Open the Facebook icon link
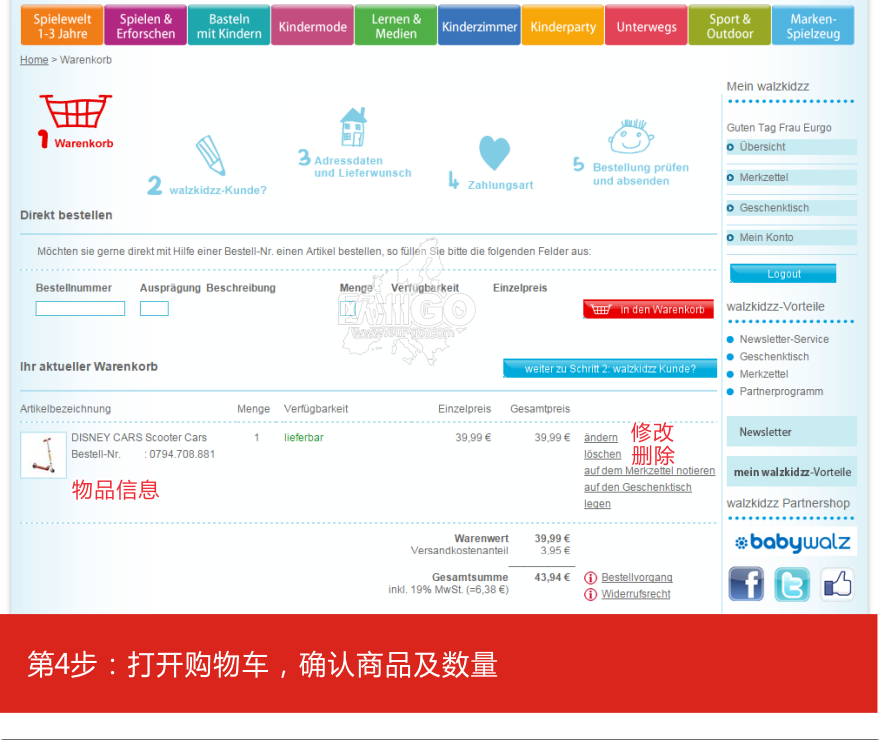This screenshot has width=879, height=740. (x=745, y=584)
